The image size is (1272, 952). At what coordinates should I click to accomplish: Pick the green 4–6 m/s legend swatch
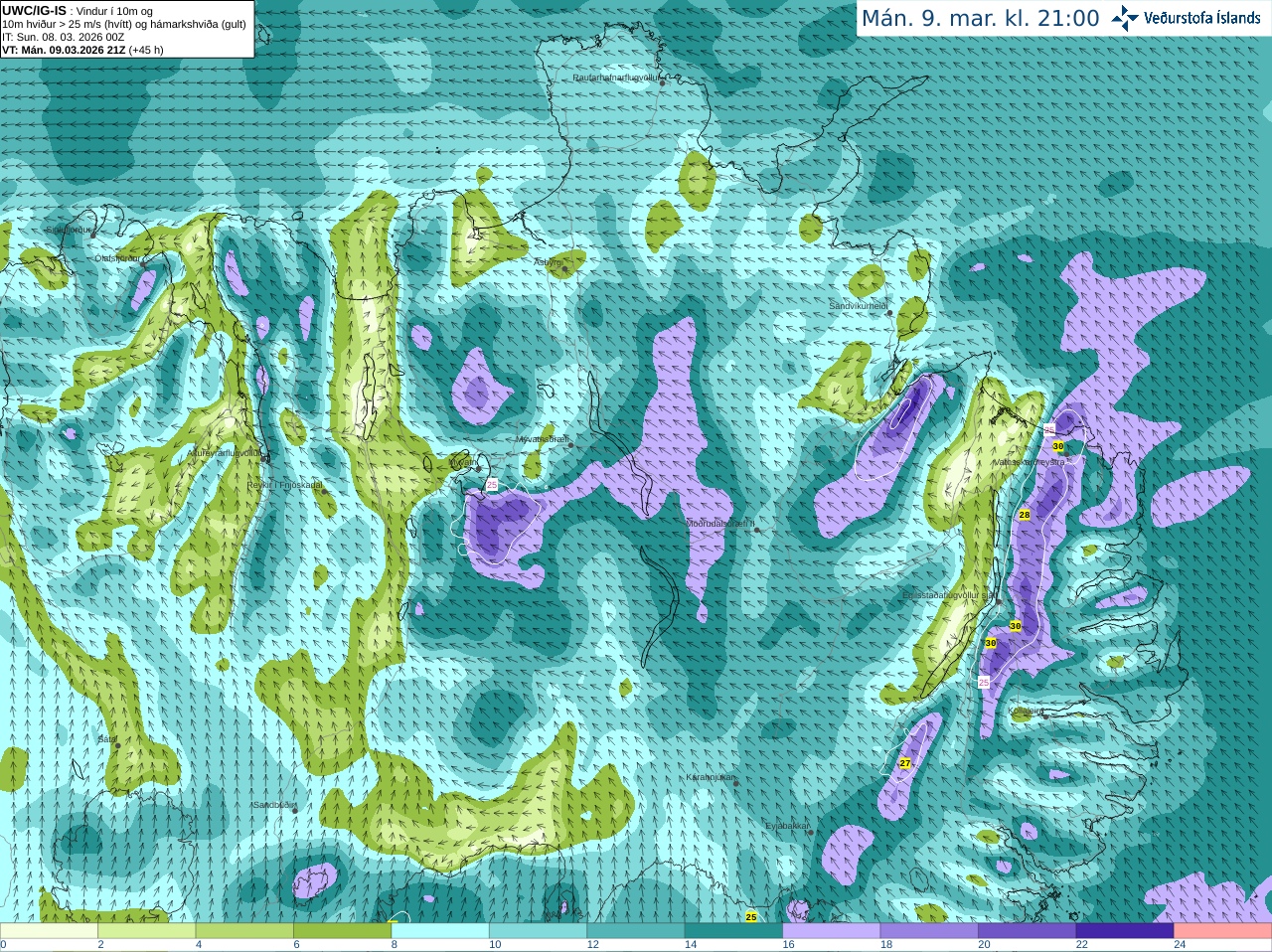[x=244, y=931]
